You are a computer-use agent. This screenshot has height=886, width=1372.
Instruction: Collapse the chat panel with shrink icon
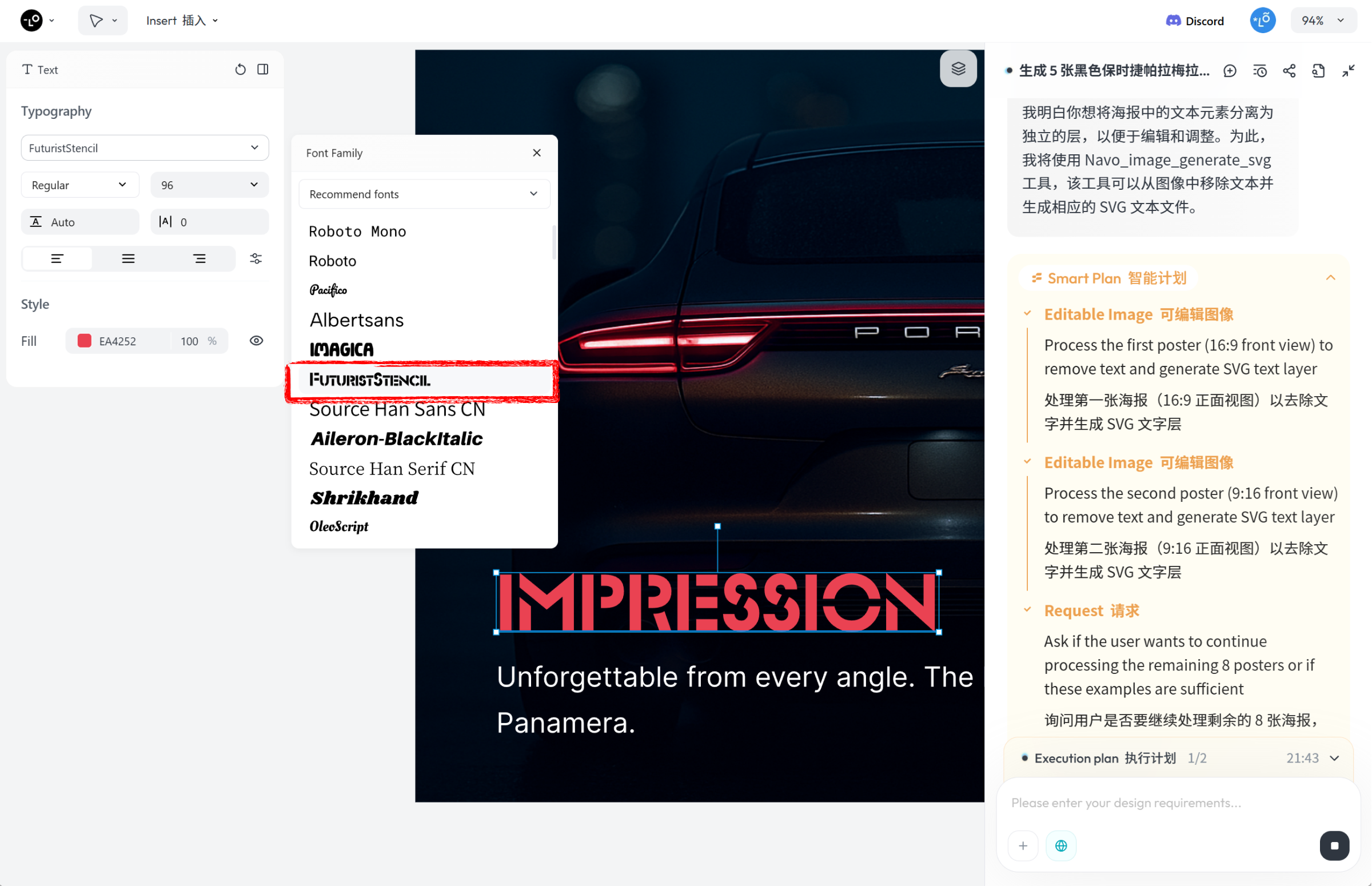pos(1349,71)
